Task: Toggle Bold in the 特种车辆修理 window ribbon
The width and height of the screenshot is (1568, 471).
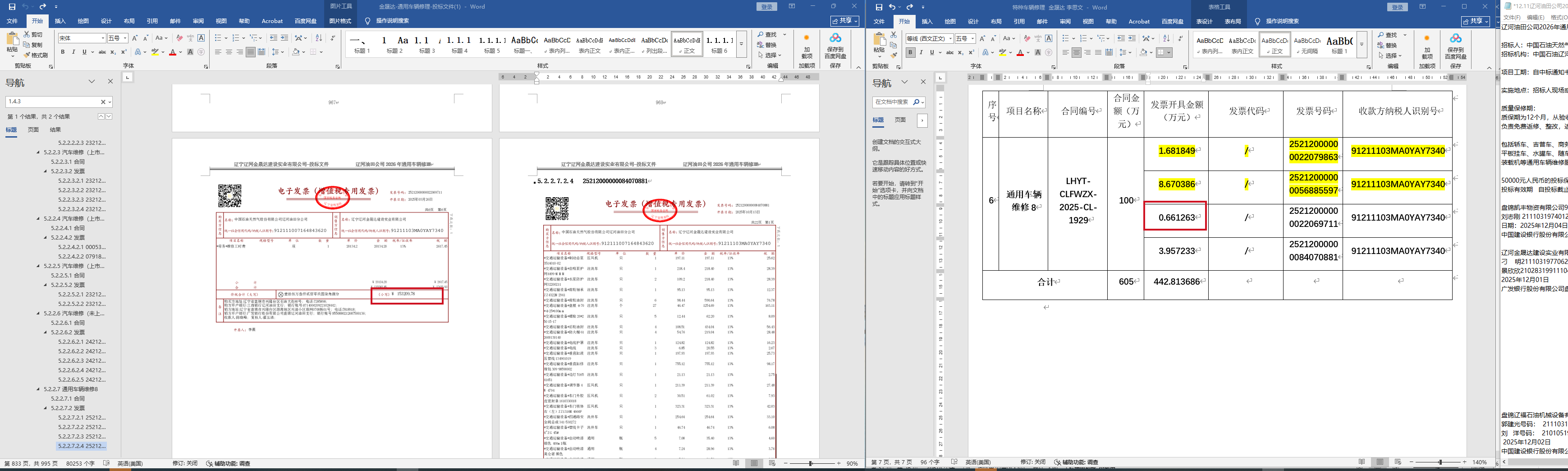Action: click(x=910, y=53)
